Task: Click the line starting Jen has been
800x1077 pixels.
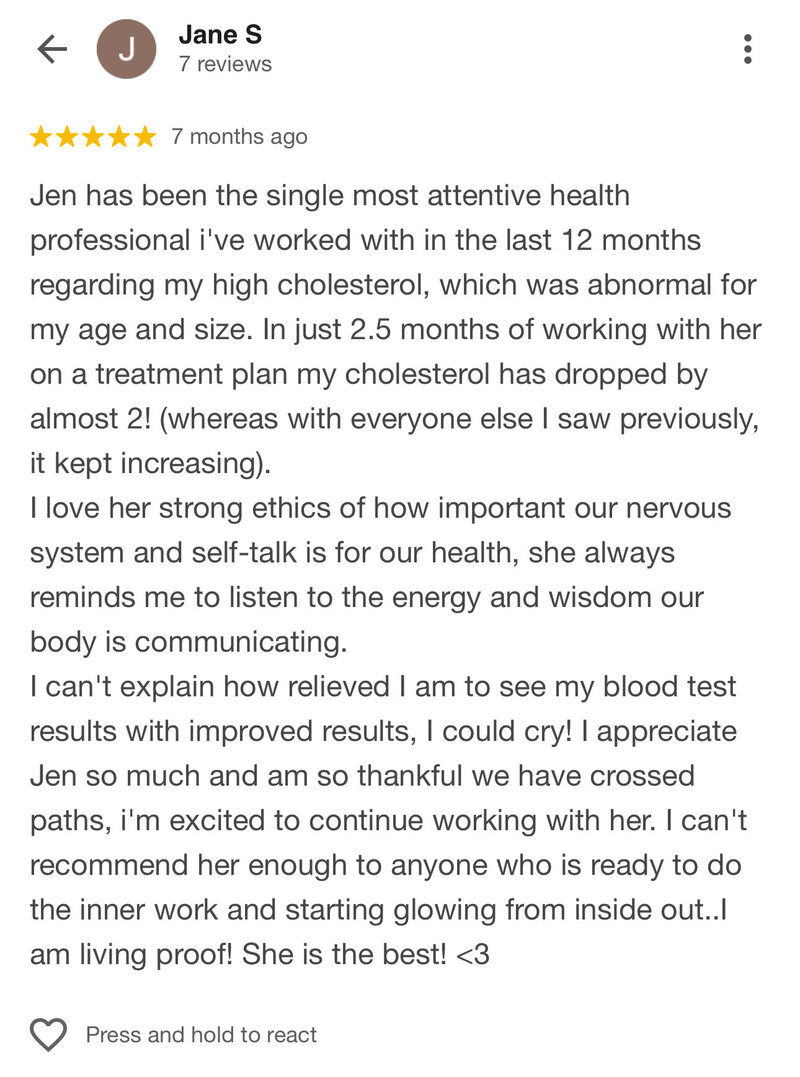Action: tap(330, 196)
